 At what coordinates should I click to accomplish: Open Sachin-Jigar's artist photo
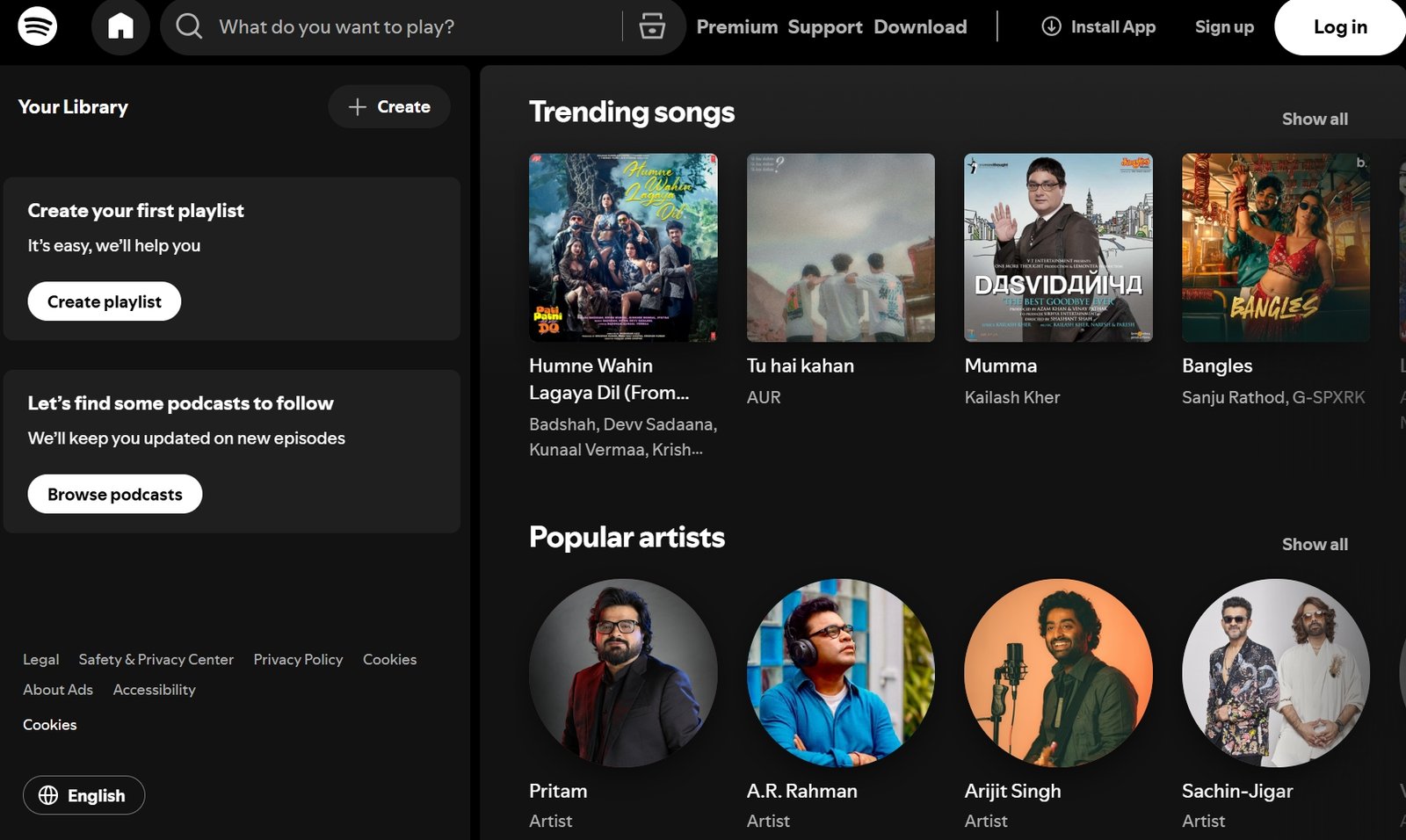tap(1276, 673)
